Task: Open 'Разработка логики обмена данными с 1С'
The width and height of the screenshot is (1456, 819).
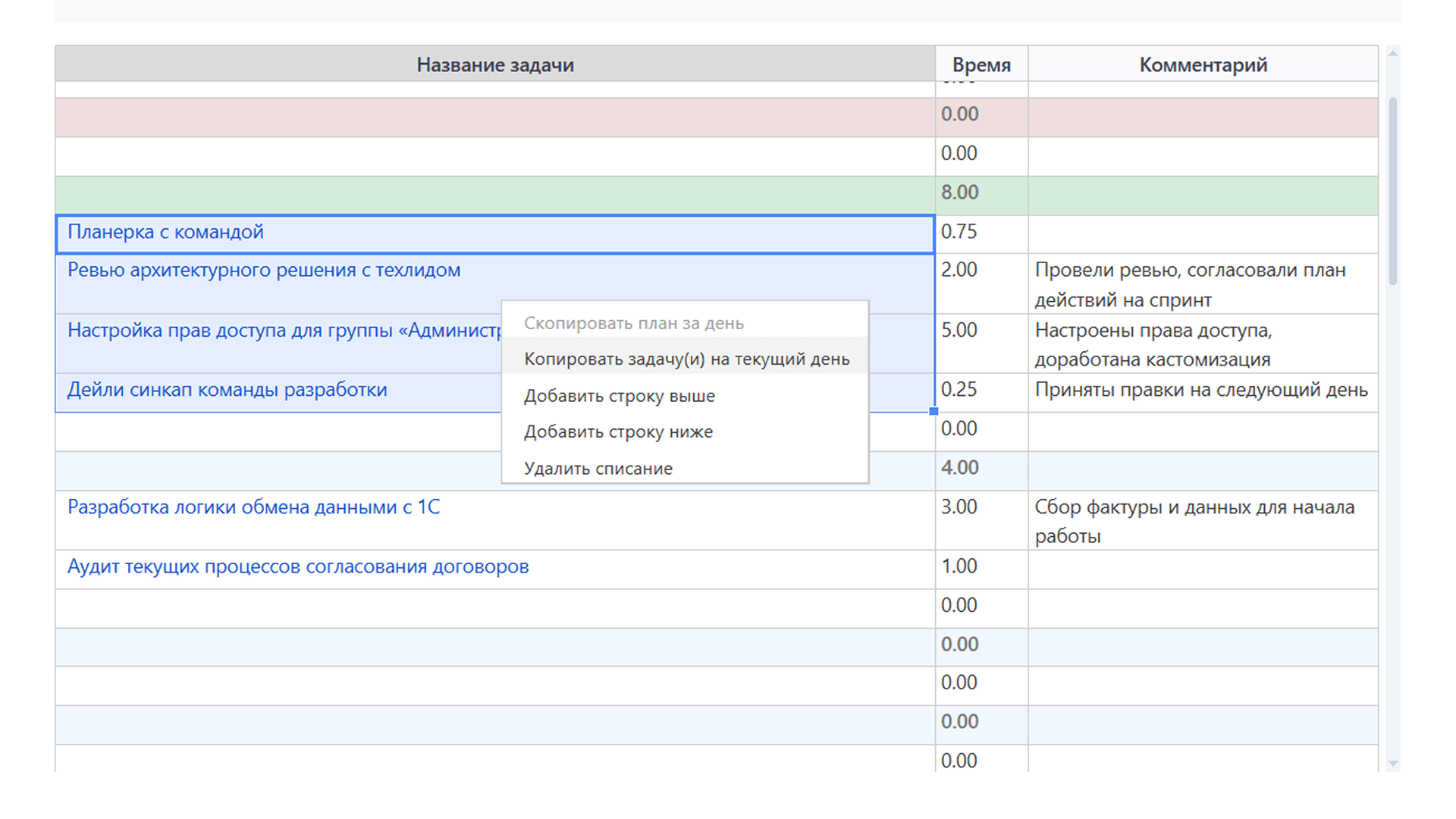Action: click(x=253, y=507)
